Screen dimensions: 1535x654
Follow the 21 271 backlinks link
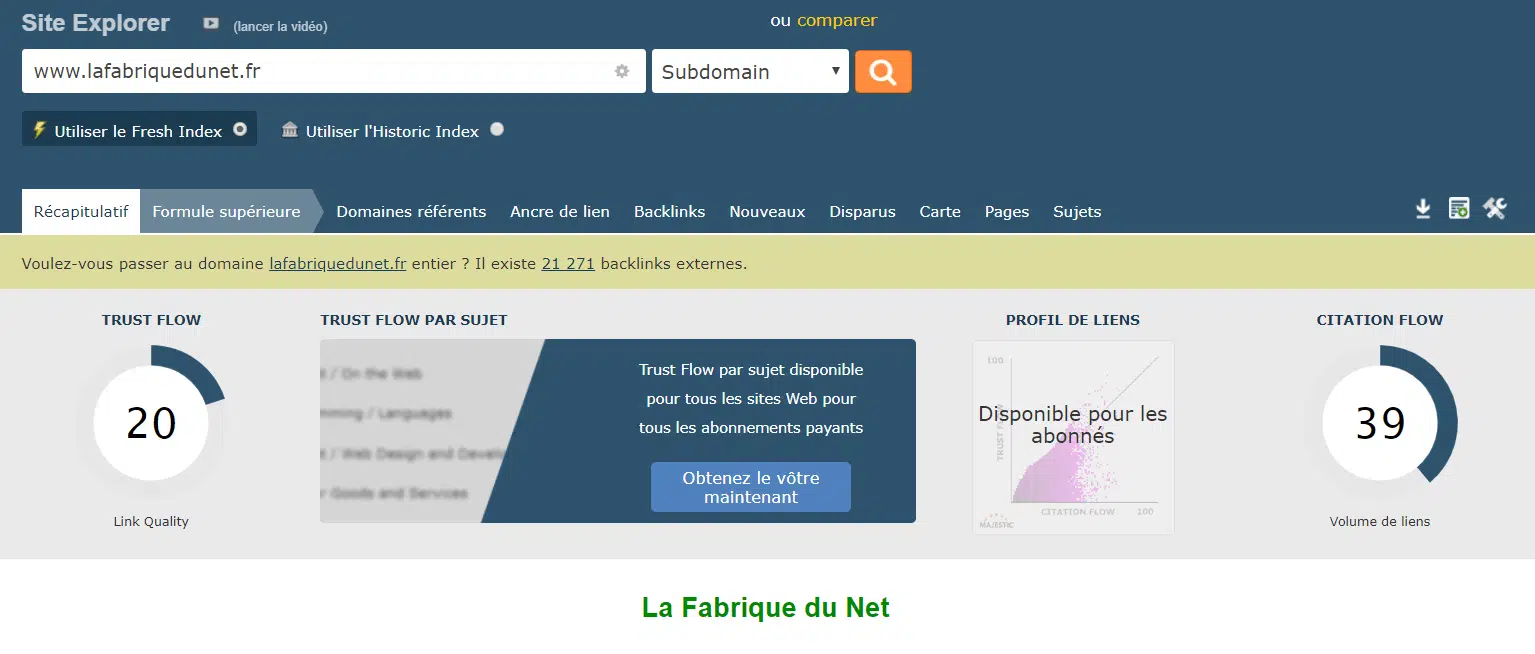(x=567, y=263)
